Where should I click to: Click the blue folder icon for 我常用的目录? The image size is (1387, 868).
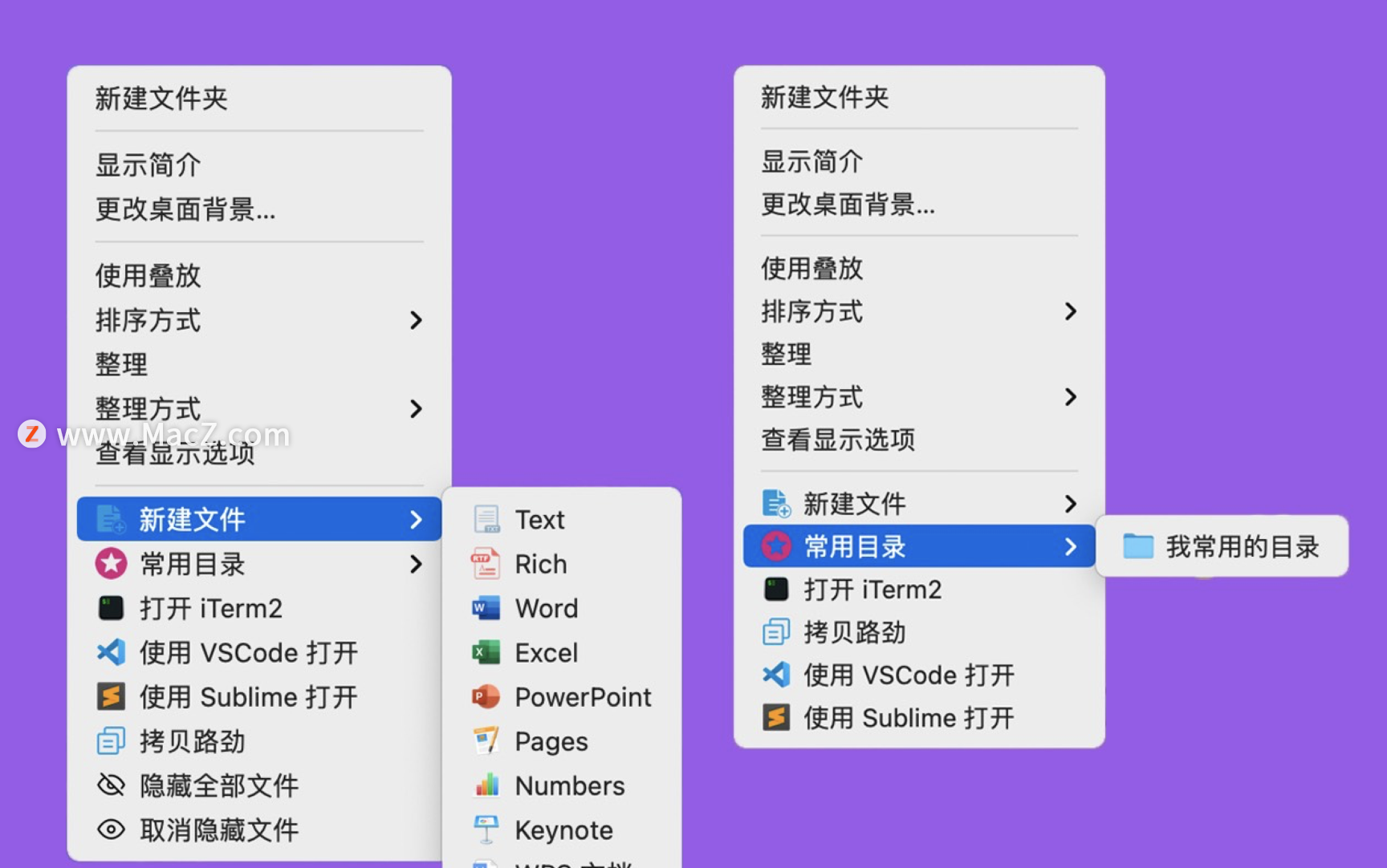(x=1138, y=546)
